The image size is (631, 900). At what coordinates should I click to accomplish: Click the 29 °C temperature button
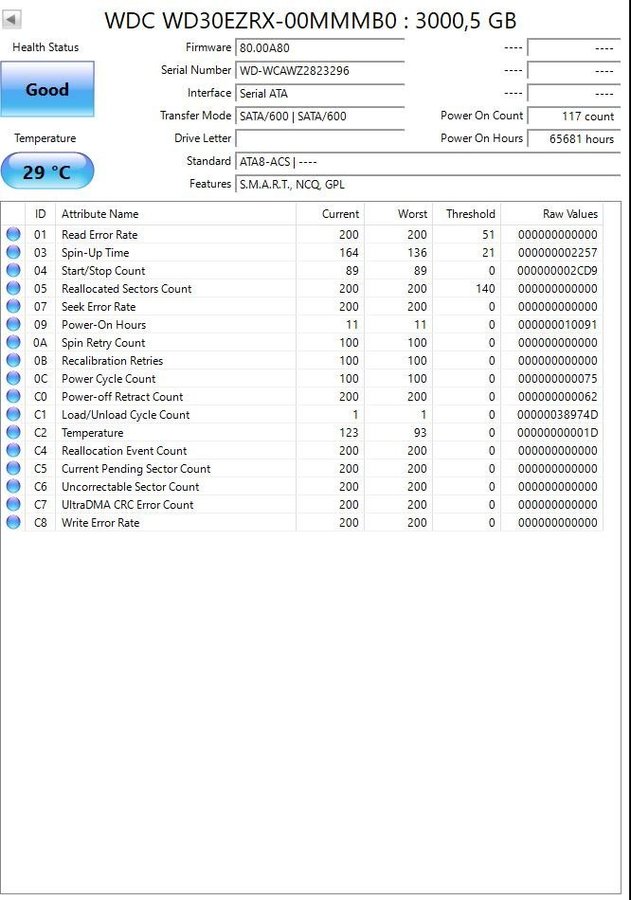tap(47, 172)
